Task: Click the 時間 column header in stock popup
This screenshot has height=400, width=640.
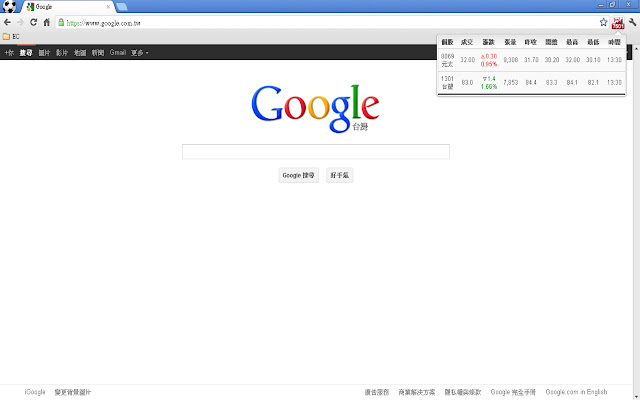Action: pos(614,42)
